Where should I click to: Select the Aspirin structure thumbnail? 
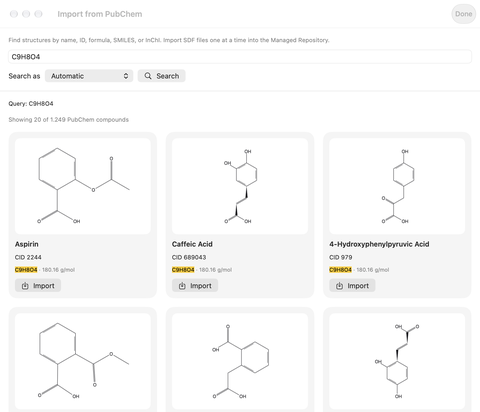pos(83,186)
